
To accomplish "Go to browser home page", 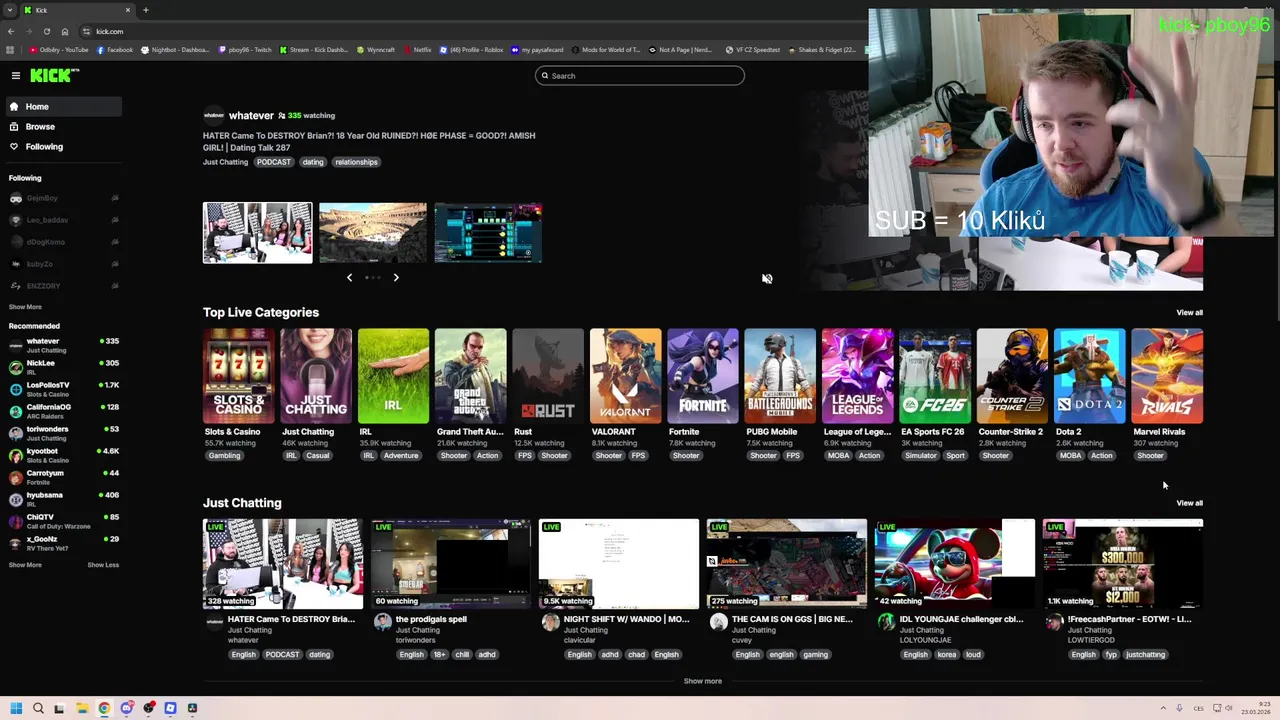I will coord(65,31).
